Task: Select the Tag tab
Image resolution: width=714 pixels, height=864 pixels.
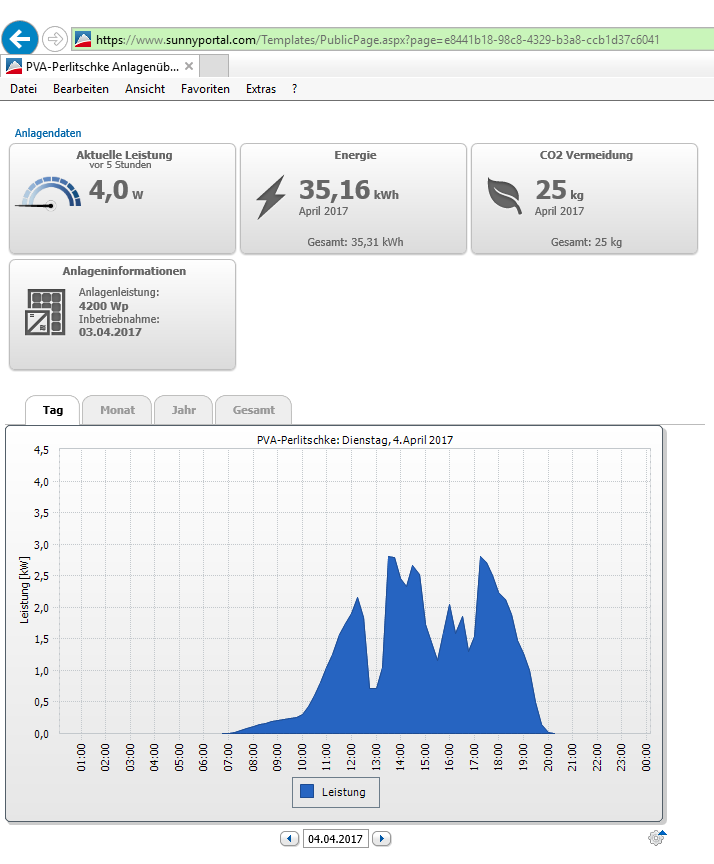Action: 52,410
